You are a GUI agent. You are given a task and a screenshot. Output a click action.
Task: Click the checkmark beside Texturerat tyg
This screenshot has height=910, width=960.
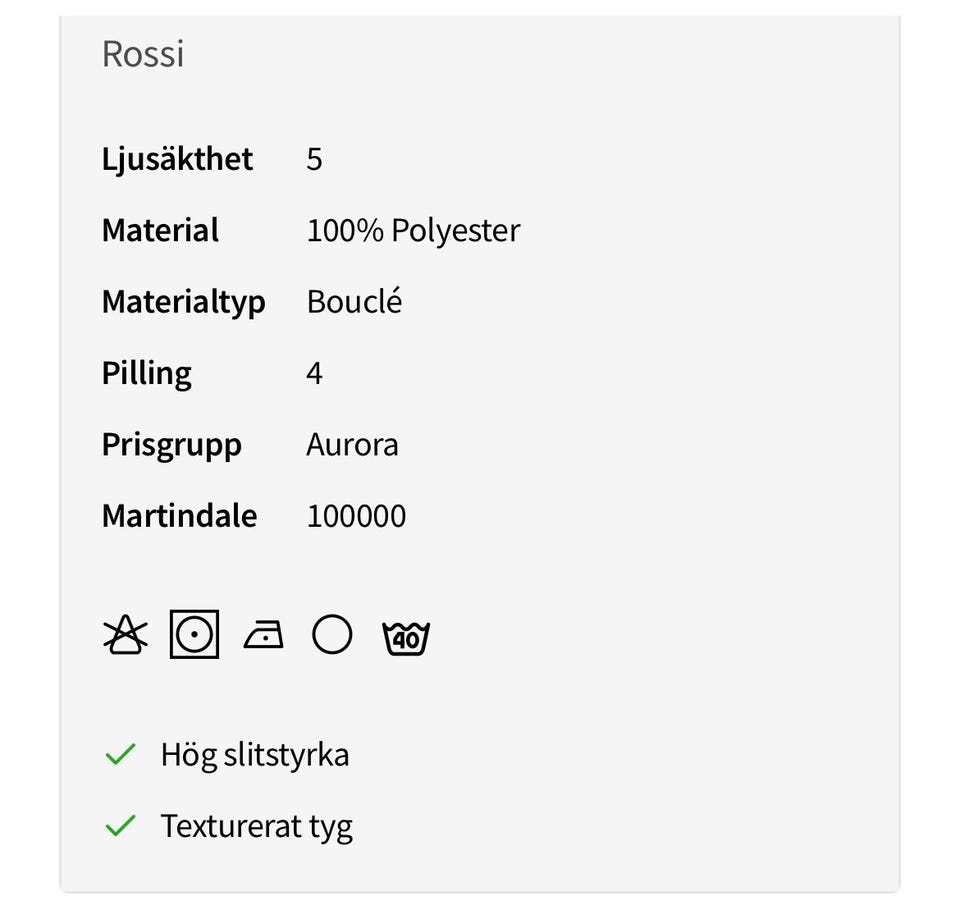click(x=120, y=826)
